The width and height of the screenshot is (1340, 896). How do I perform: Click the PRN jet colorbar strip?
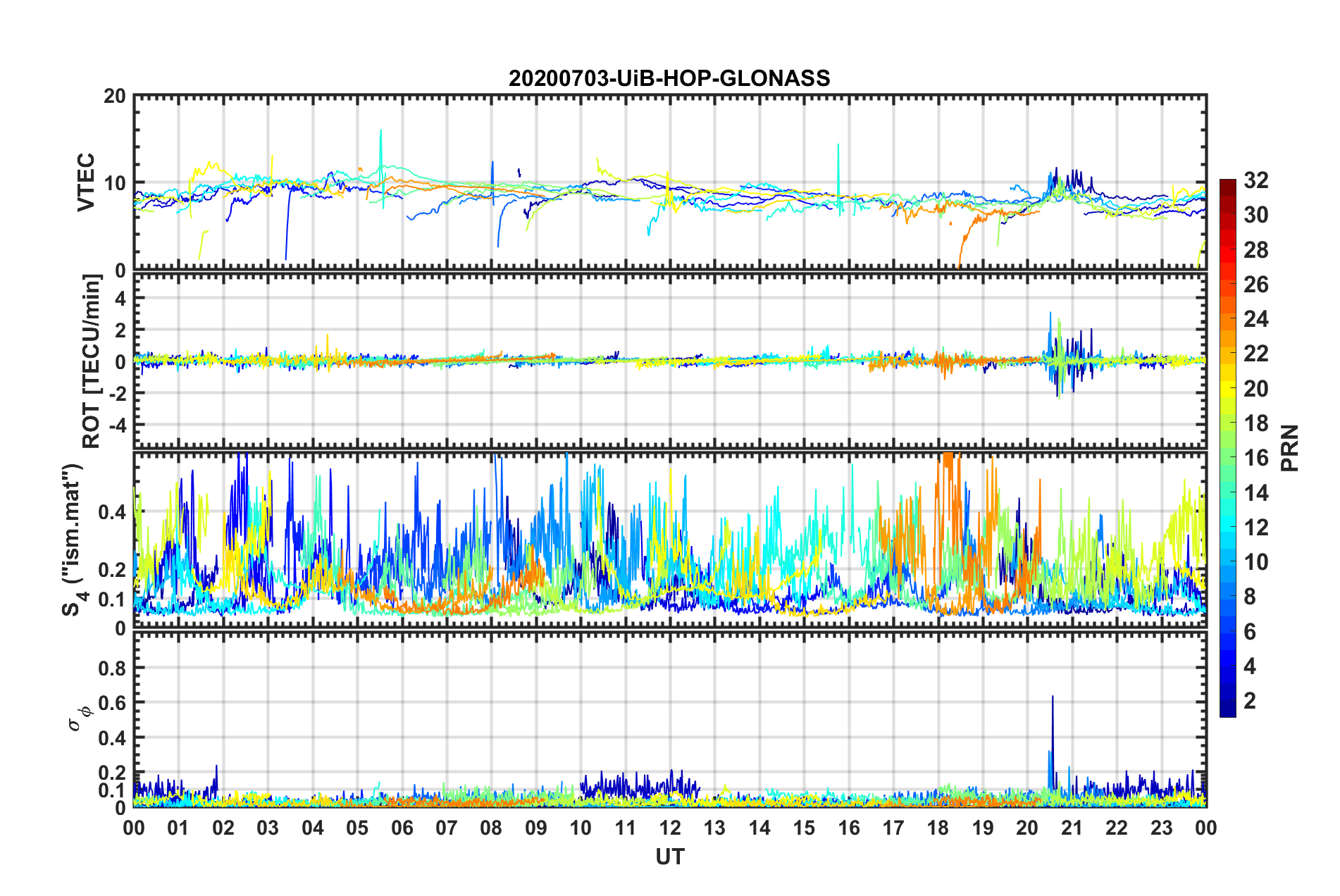(1227, 448)
